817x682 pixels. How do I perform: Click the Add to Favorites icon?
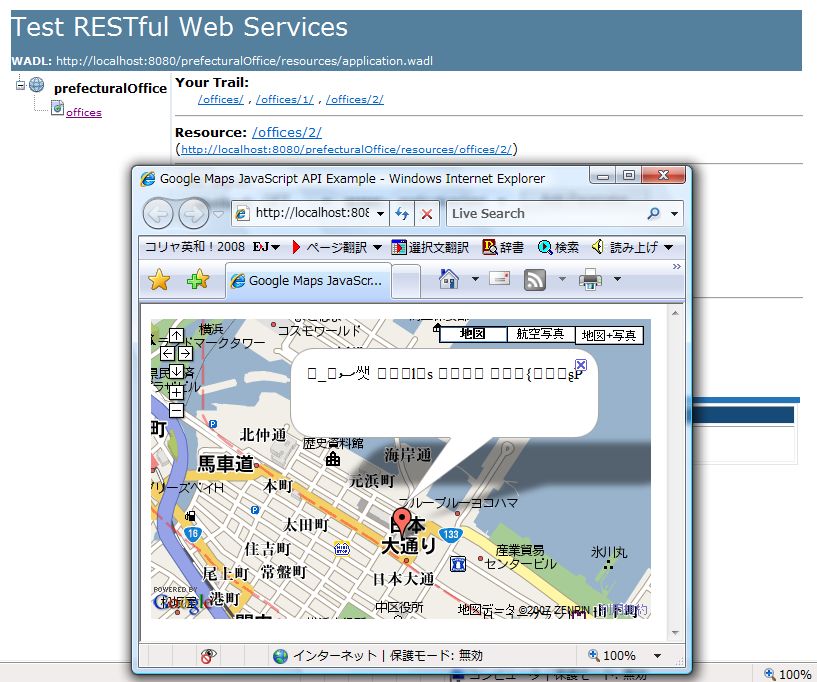pos(198,280)
